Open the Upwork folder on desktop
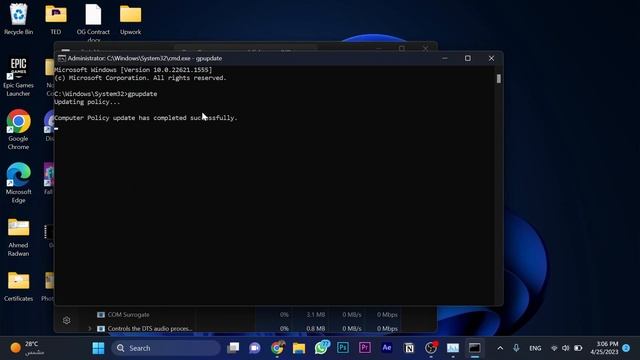 pyautogui.click(x=131, y=19)
